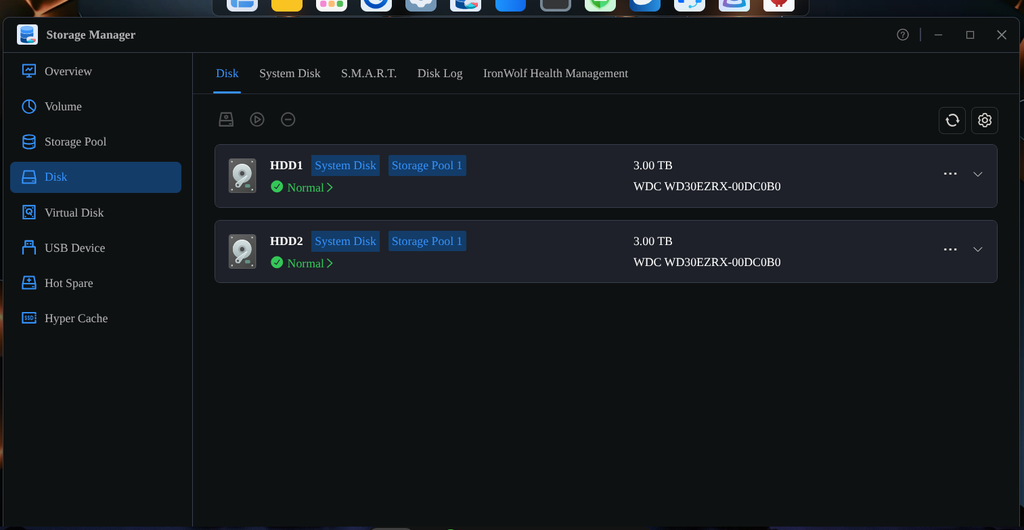Screen dimensions: 1024x530
Task: Go to USB Device in sidebar
Action: pos(95,247)
